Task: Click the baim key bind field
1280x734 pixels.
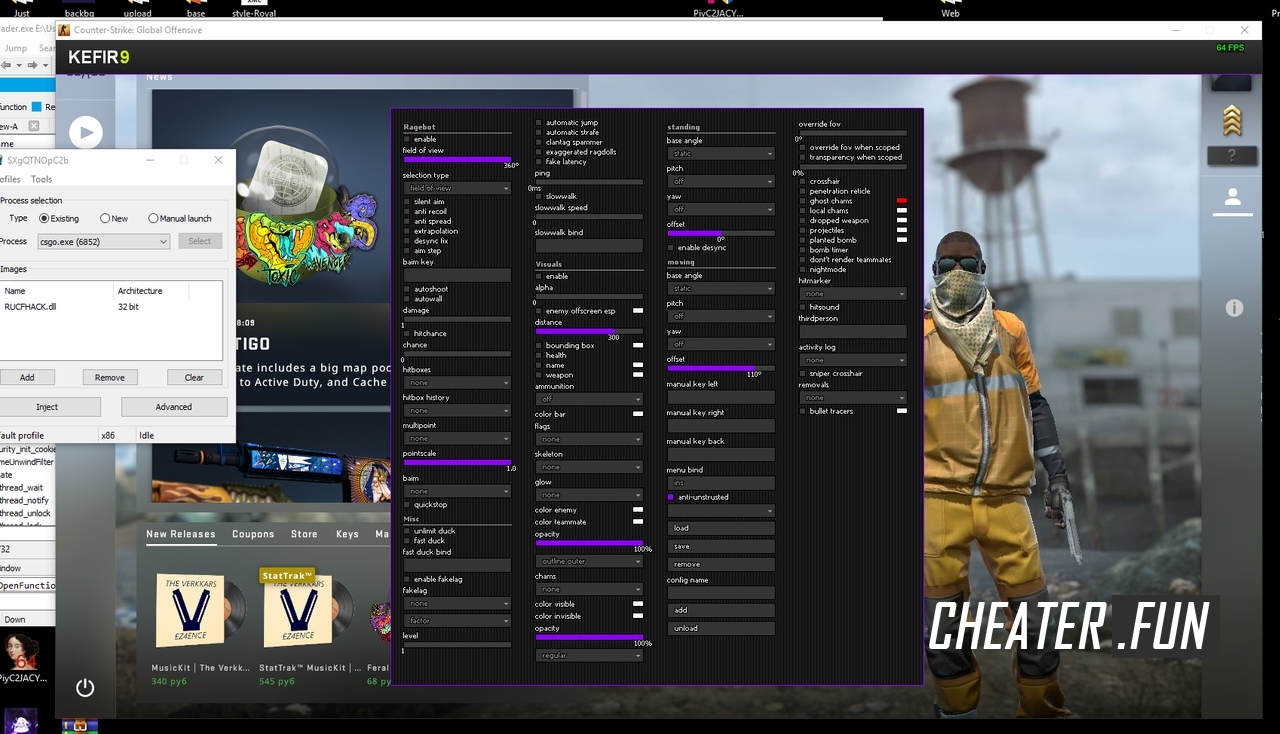Action: (x=457, y=275)
